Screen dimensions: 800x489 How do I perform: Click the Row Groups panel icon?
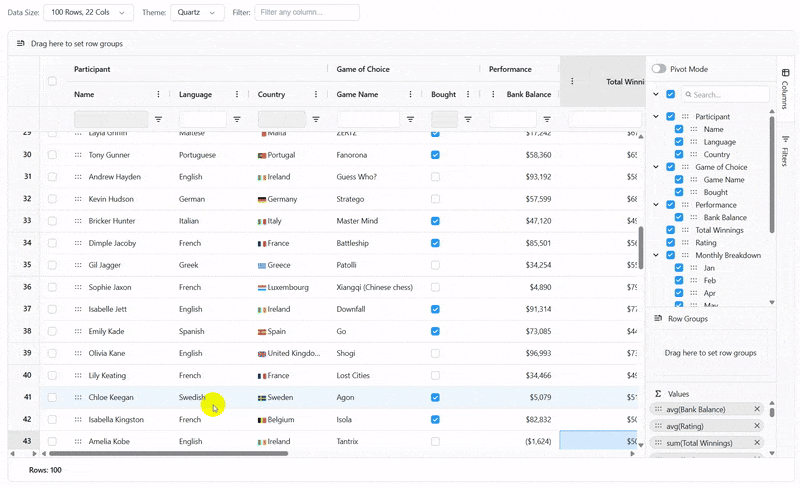tap(658, 319)
